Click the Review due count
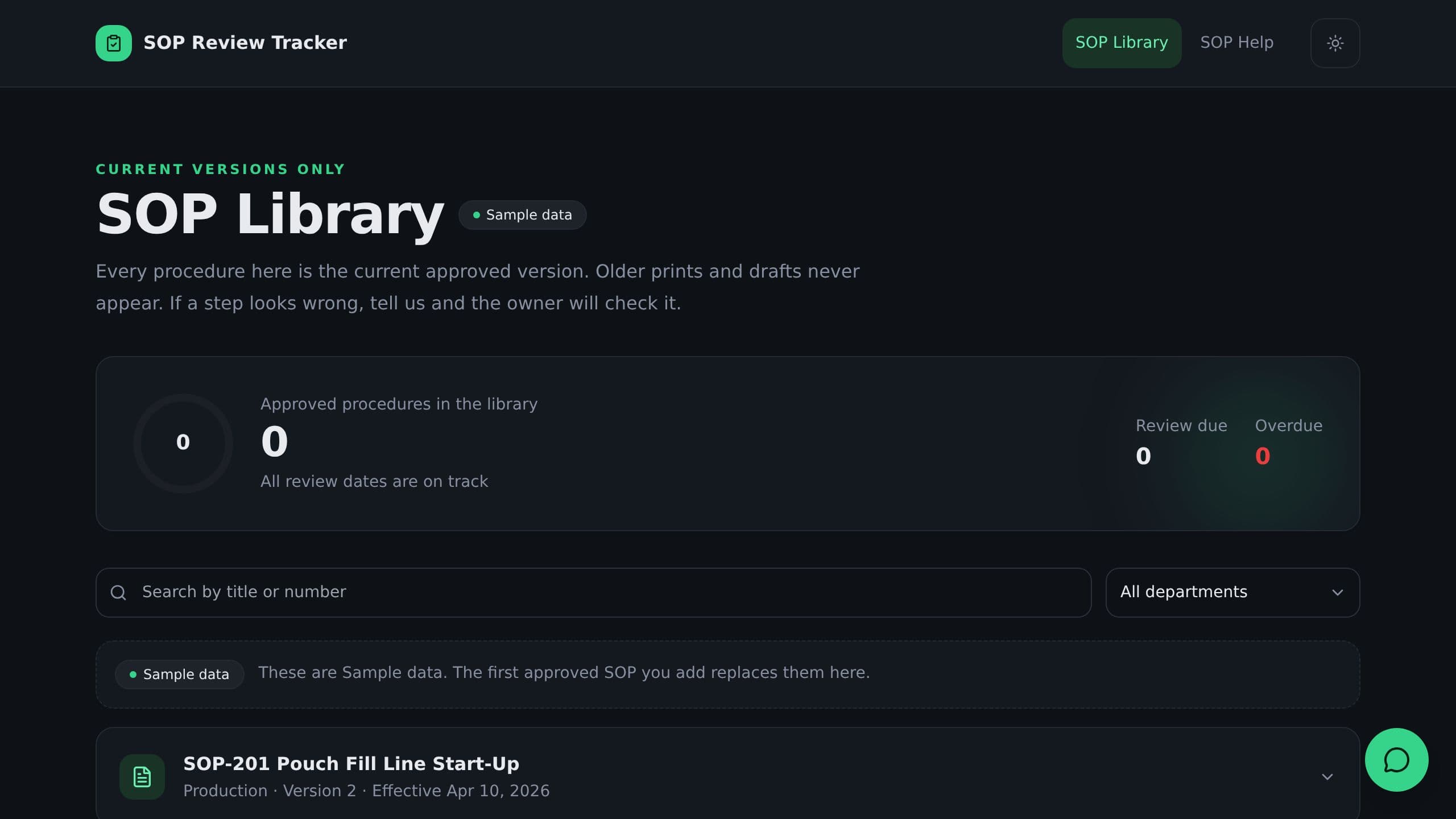The height and width of the screenshot is (819, 1456). [x=1143, y=456]
